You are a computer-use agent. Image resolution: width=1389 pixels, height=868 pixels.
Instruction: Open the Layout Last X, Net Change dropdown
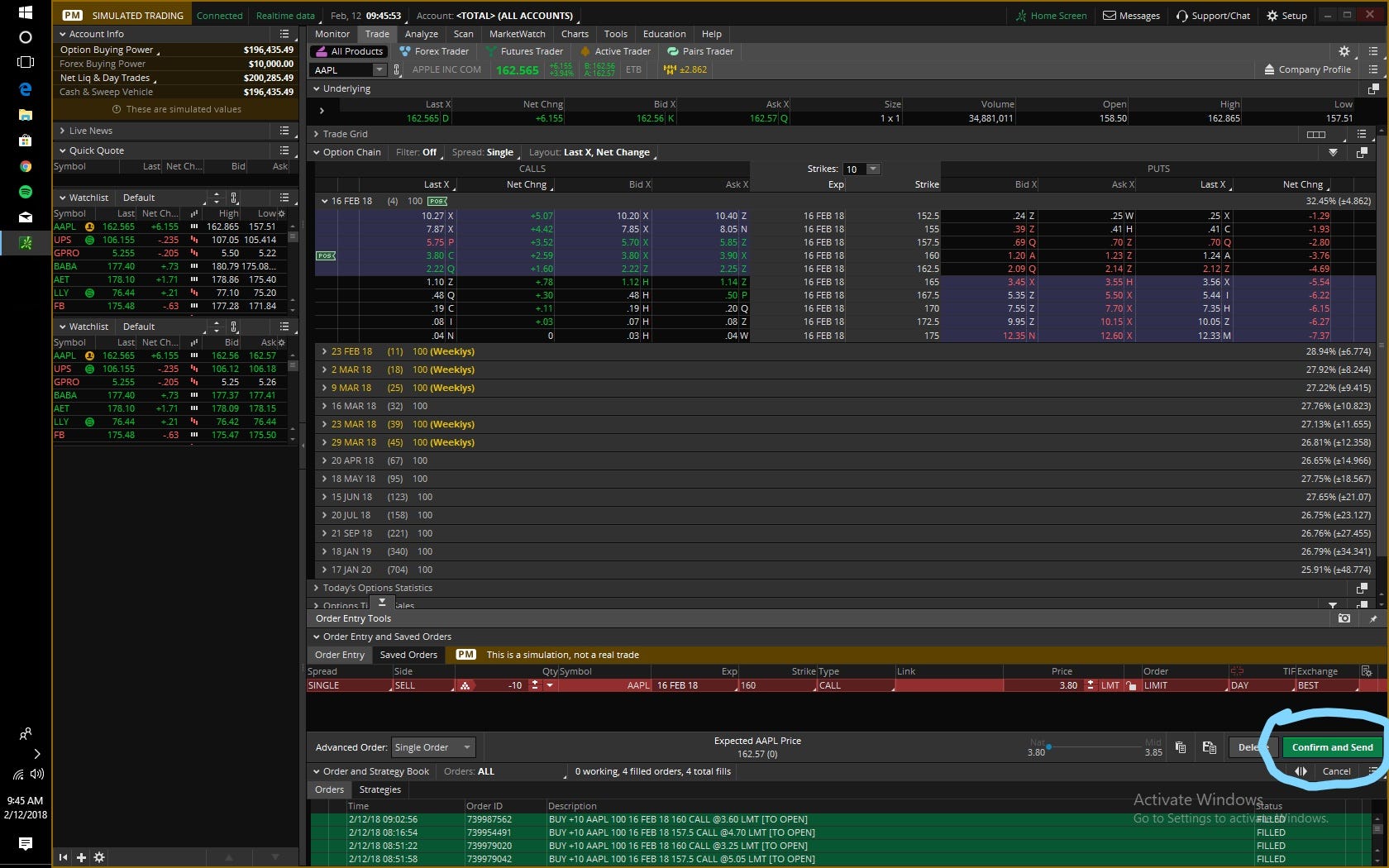point(591,152)
